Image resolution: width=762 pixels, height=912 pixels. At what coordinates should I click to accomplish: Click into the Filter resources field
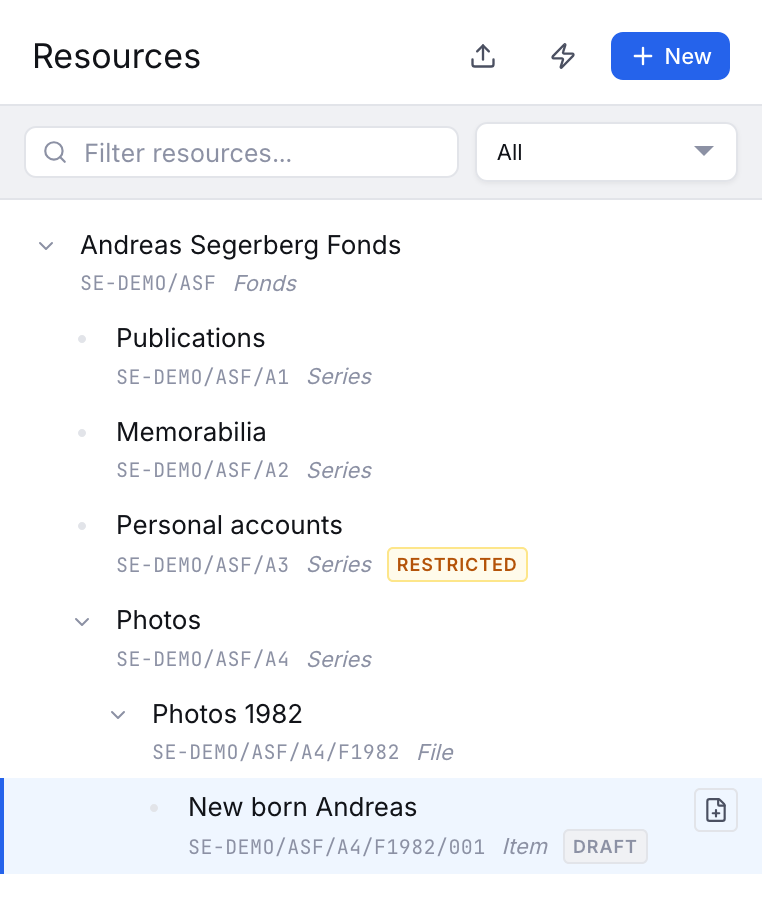pos(241,152)
